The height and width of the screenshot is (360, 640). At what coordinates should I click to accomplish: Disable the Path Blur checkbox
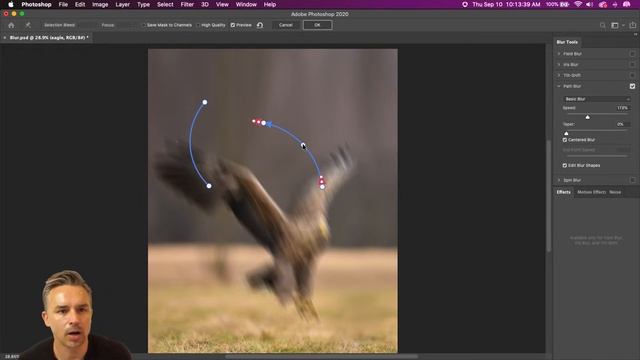[x=632, y=86]
